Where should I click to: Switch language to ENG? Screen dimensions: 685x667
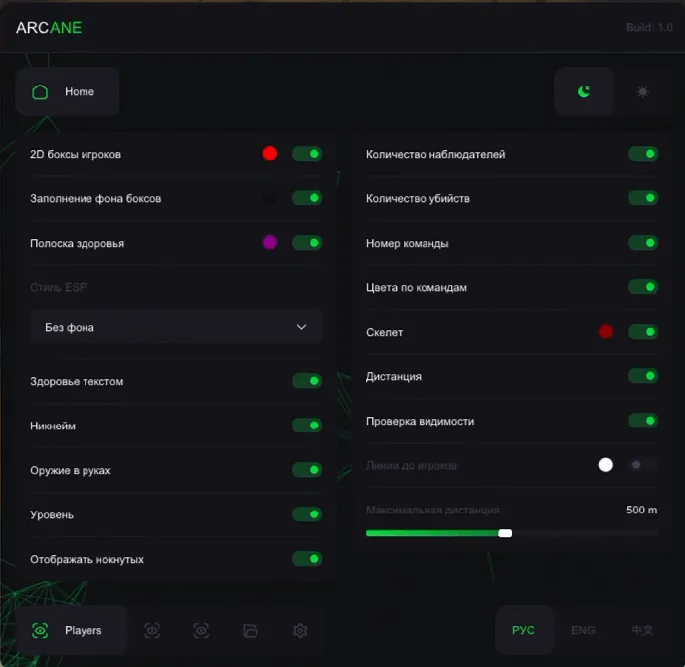pyautogui.click(x=583, y=631)
